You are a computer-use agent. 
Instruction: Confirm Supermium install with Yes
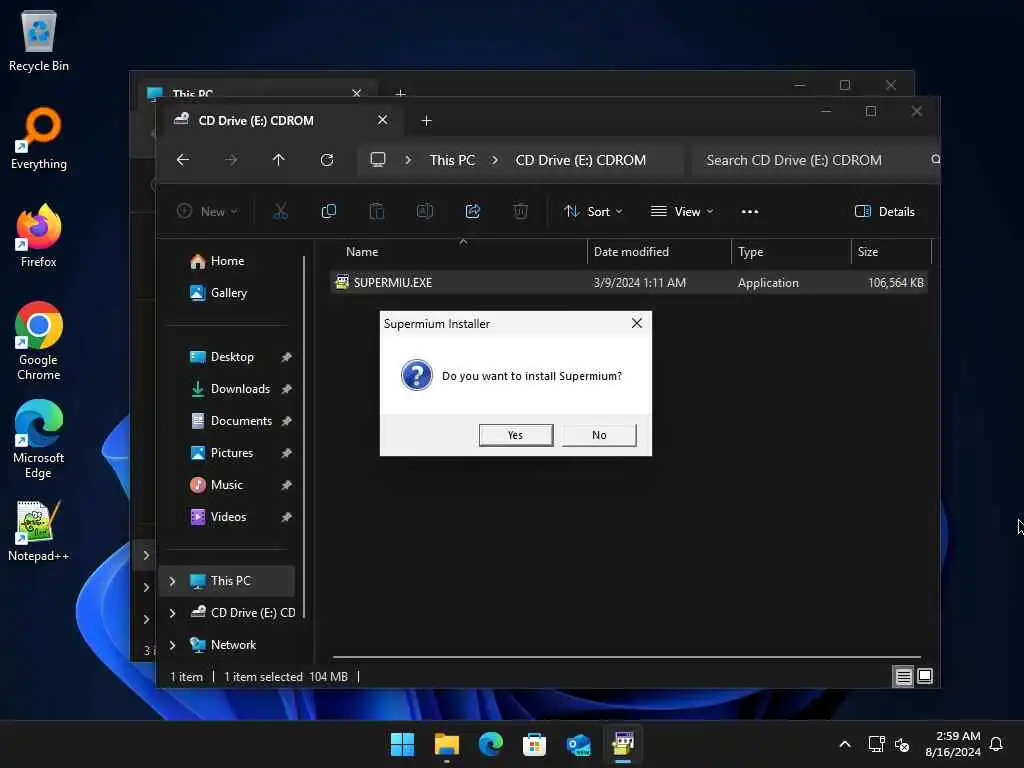tap(515, 435)
